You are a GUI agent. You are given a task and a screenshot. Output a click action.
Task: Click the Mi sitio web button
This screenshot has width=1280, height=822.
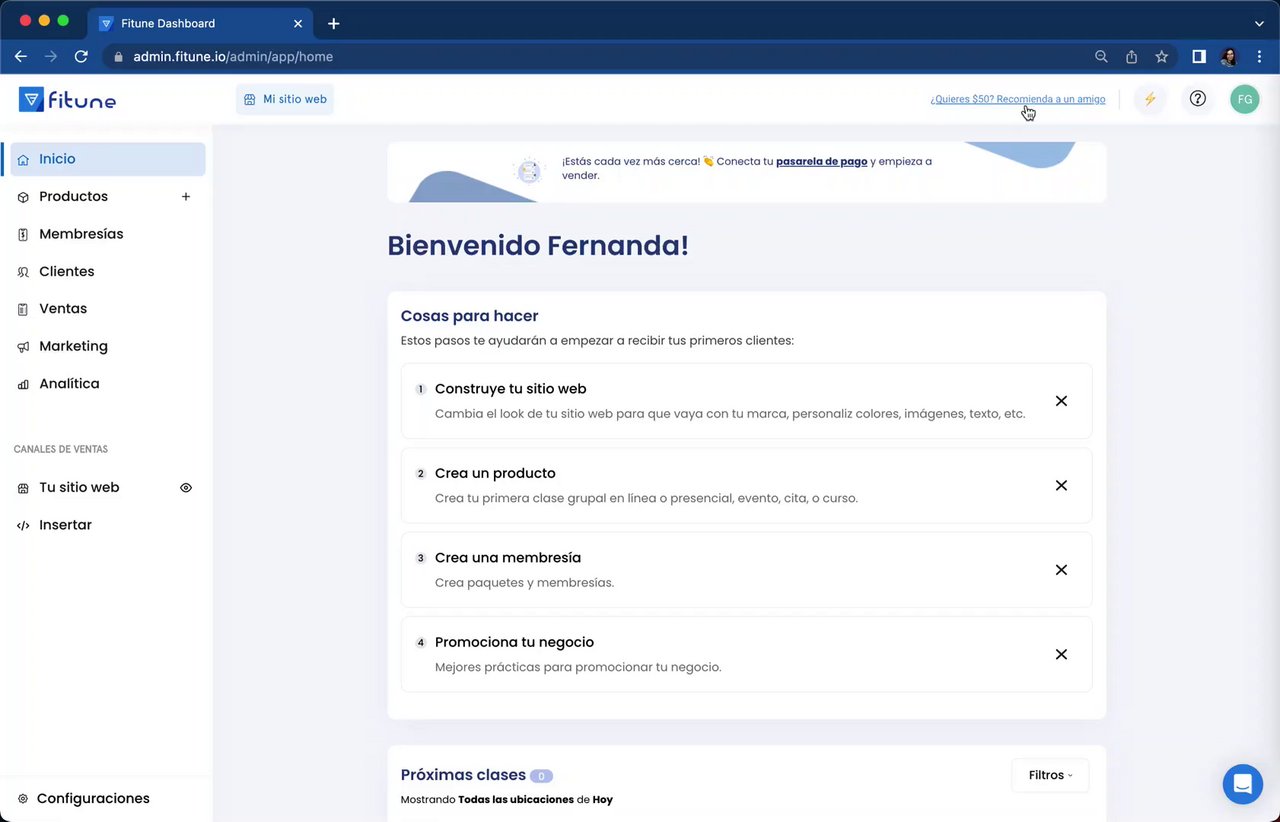point(285,99)
